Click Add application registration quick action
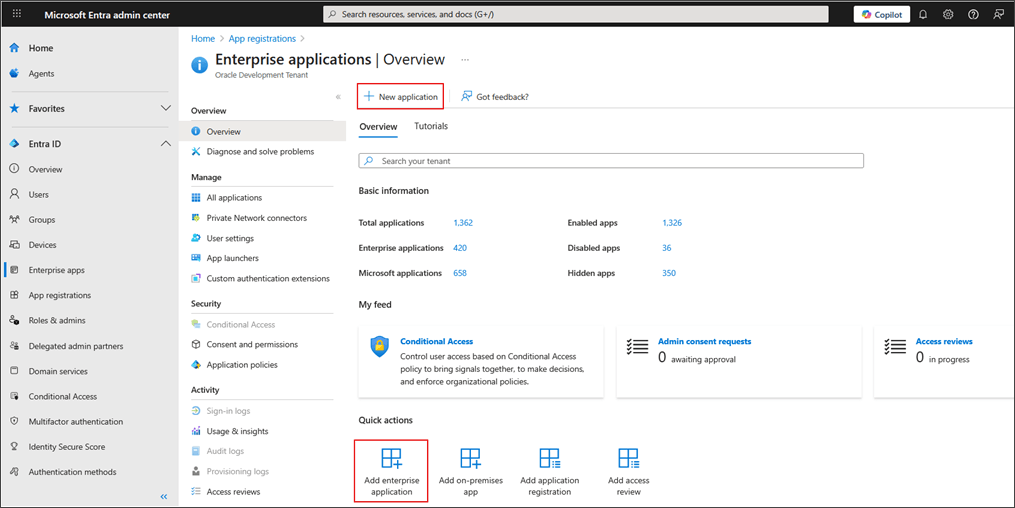Image resolution: width=1015 pixels, height=508 pixels. [x=550, y=471]
